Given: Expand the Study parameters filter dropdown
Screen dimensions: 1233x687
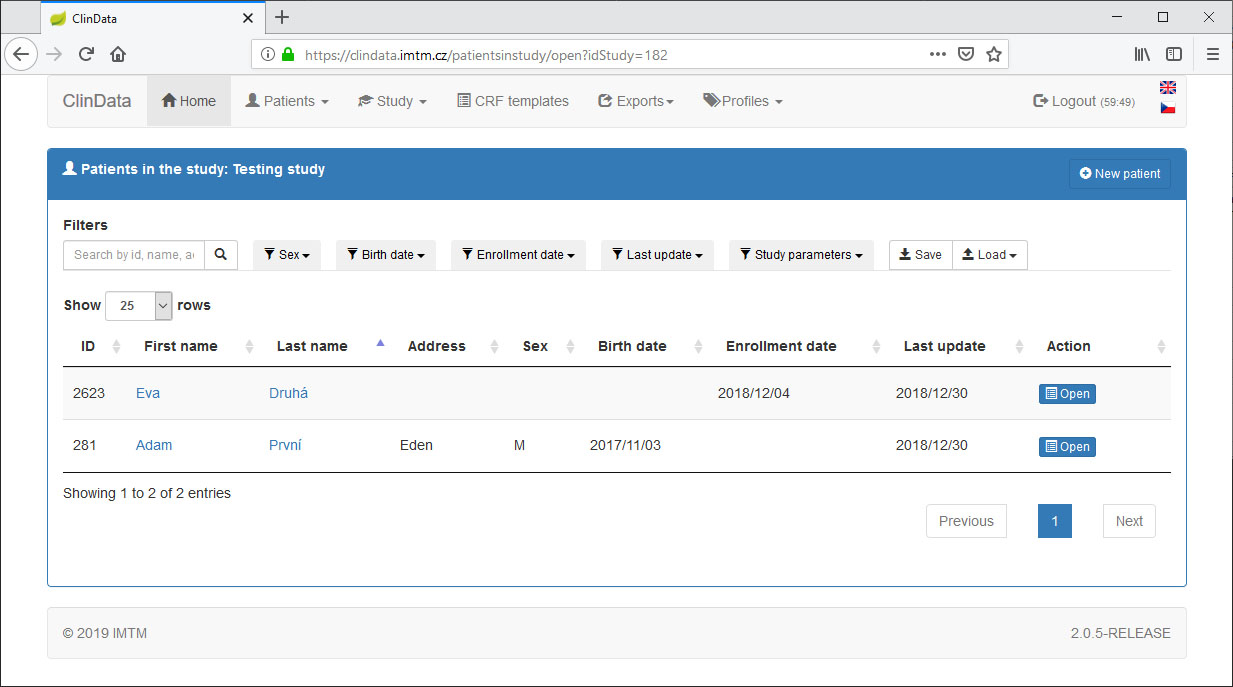Looking at the screenshot, I should [x=801, y=255].
